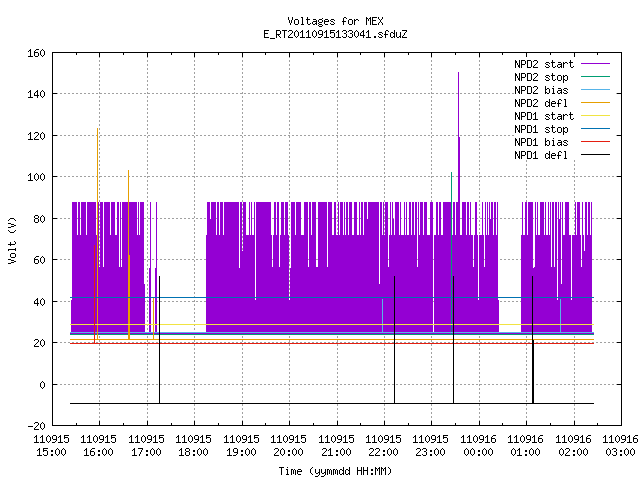The image size is (640, 480).
Task: Click the y-axis tick label 40
Action: click(39, 302)
